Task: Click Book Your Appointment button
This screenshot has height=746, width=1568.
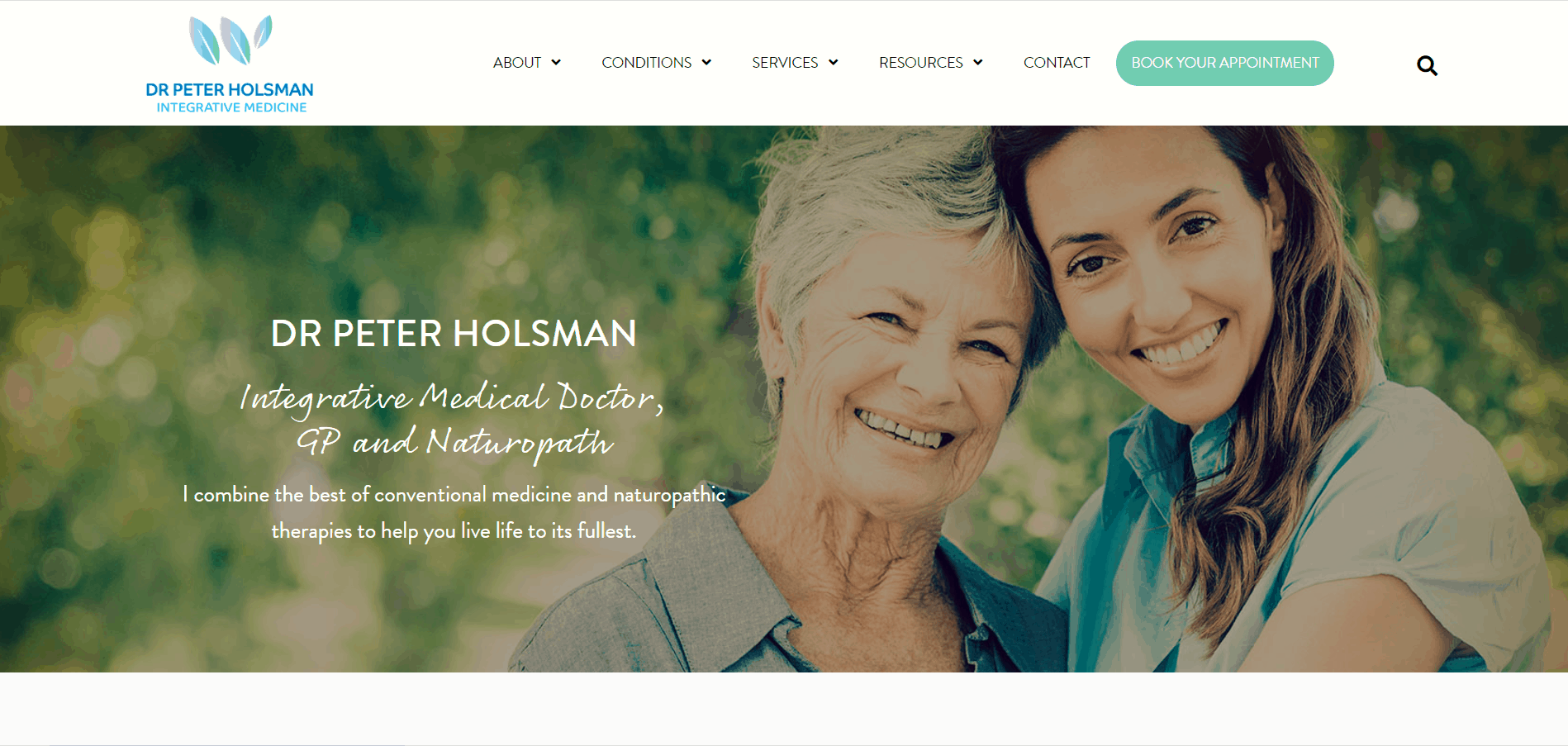Action: pyautogui.click(x=1224, y=63)
